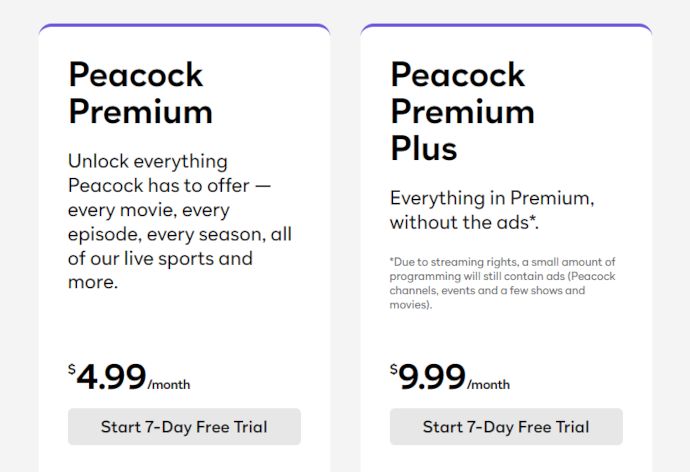Screen dimensions: 690x472
Task: Click the dollar sign before 9.99
Action: pyautogui.click(x=393, y=369)
